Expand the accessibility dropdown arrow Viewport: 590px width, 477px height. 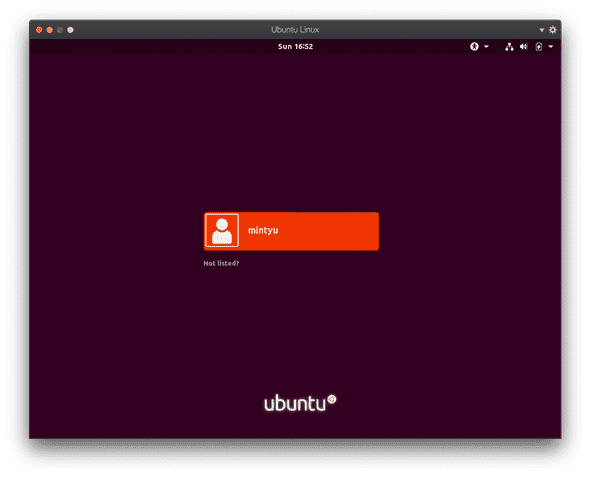pos(486,47)
